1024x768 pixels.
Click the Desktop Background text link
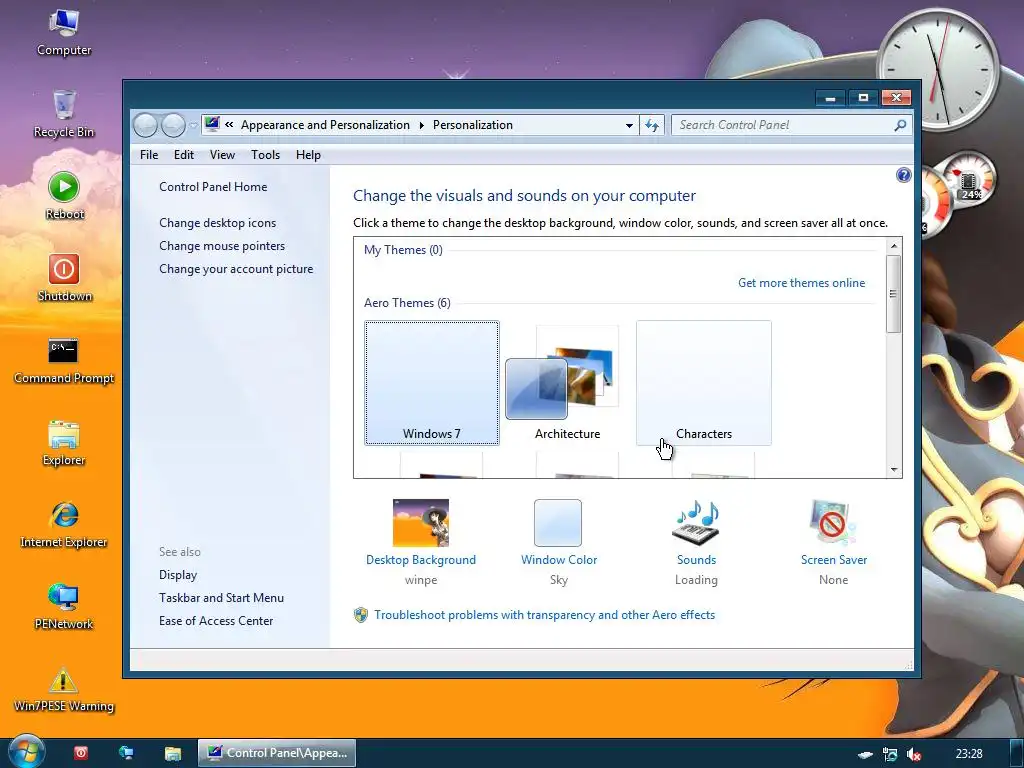(x=421, y=560)
